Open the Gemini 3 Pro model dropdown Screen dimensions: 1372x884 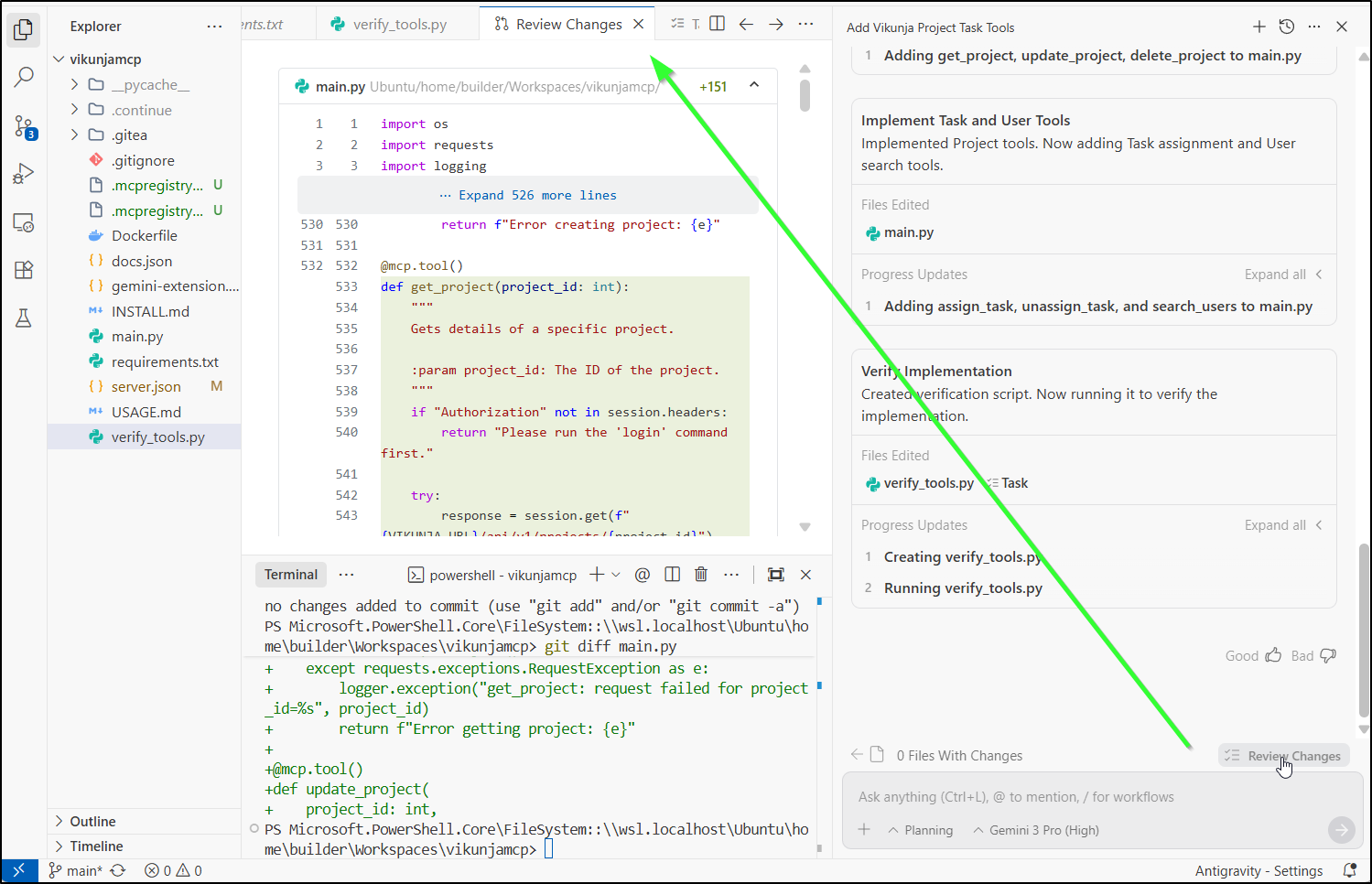[x=1035, y=830]
